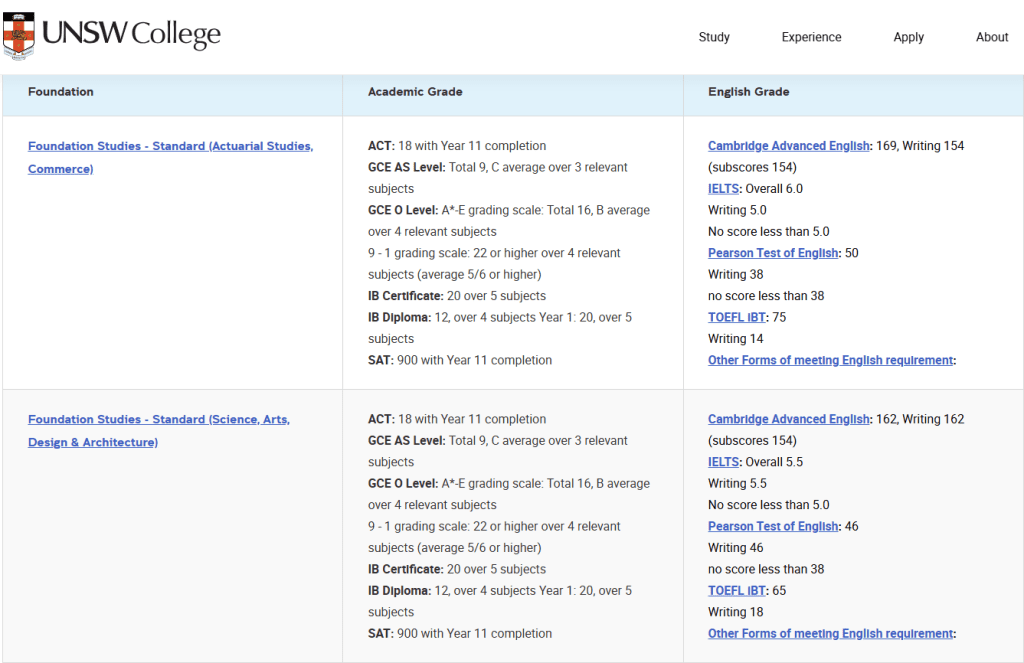1024x663 pixels.
Task: Open Pearson Test of English link scoring 46
Action: [x=773, y=526]
